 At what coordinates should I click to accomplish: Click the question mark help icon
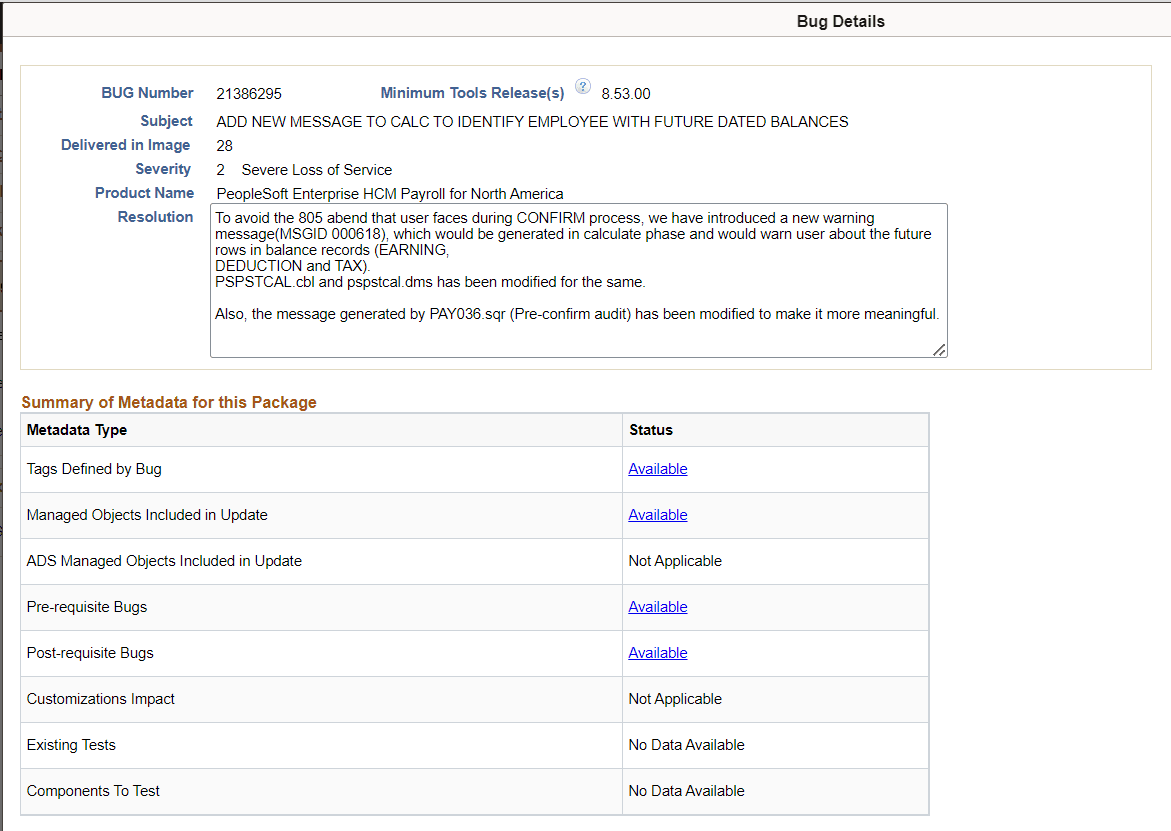583,87
